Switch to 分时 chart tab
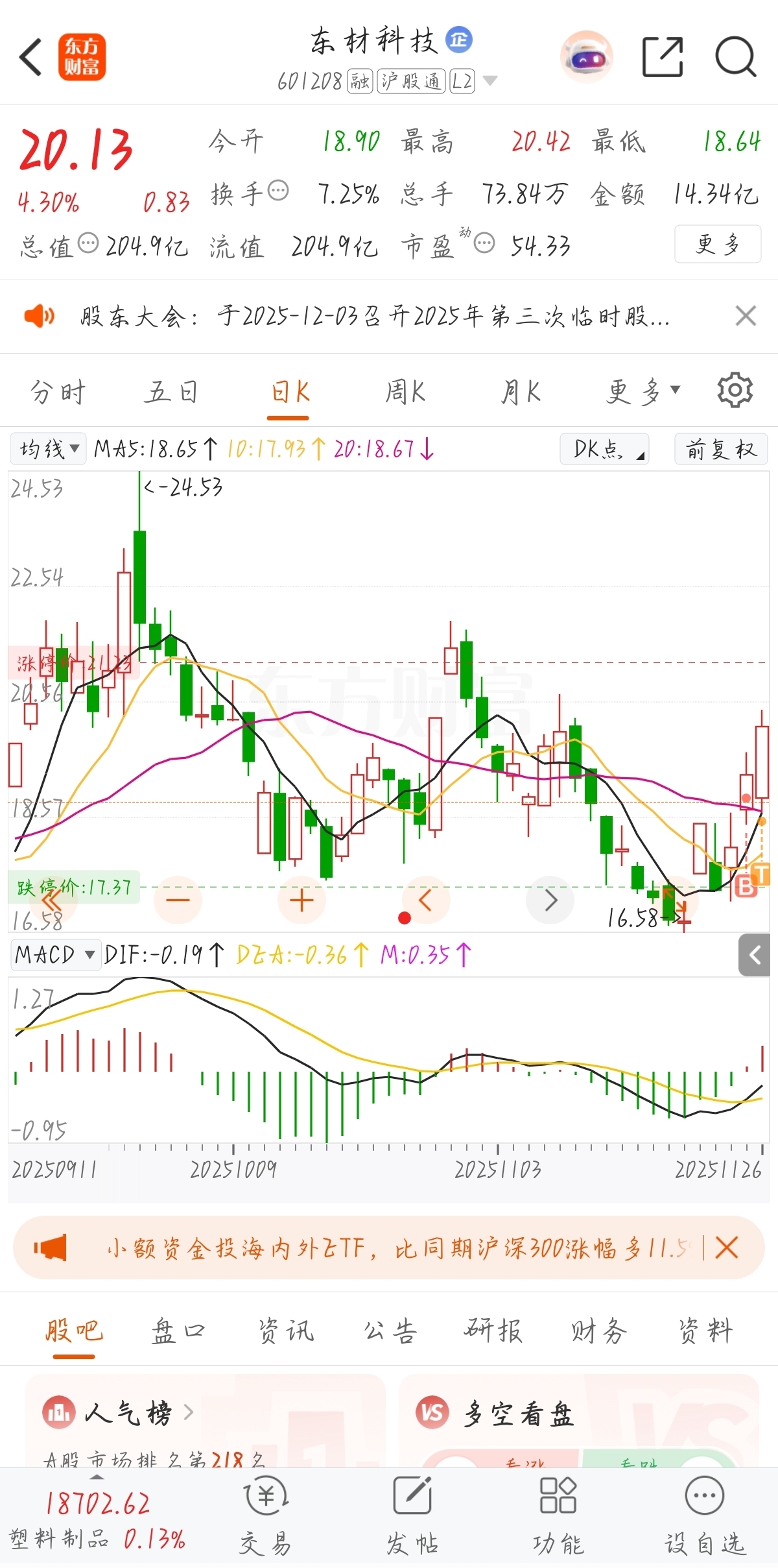This screenshot has height=1568, width=778. pos(58,392)
